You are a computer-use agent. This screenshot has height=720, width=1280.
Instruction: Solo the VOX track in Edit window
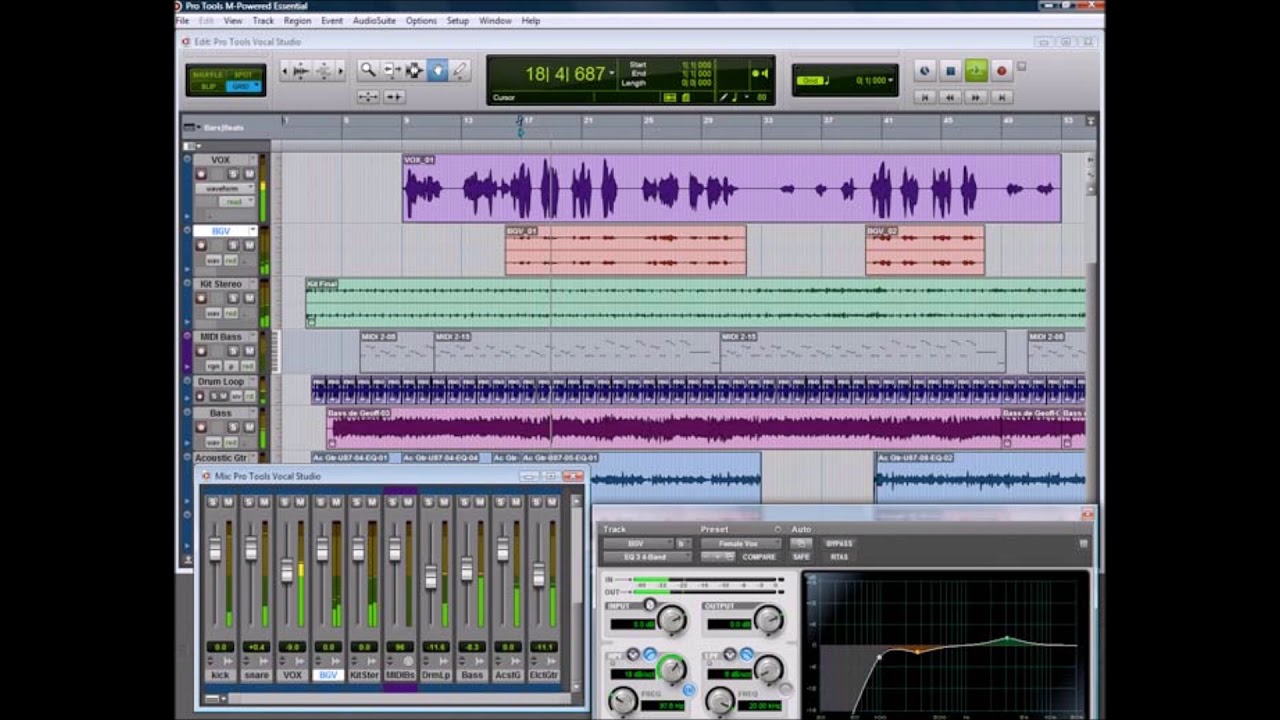pyautogui.click(x=233, y=174)
